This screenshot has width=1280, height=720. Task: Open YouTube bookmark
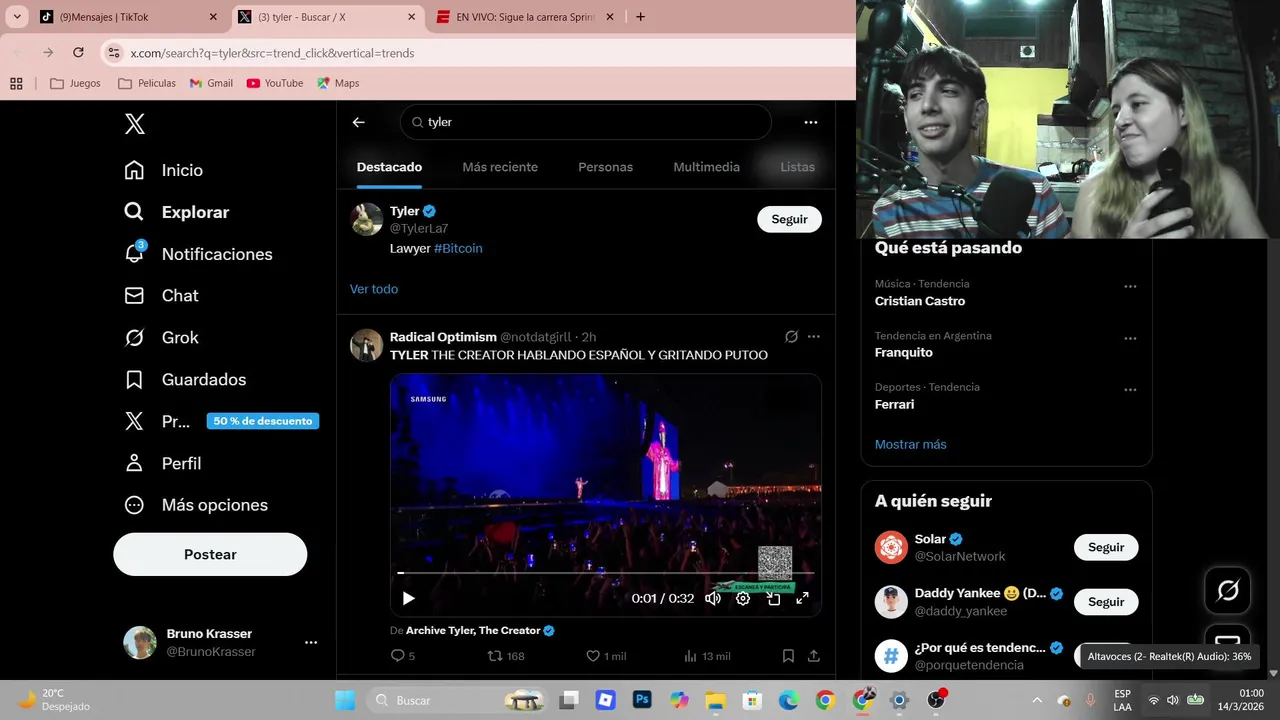[275, 83]
